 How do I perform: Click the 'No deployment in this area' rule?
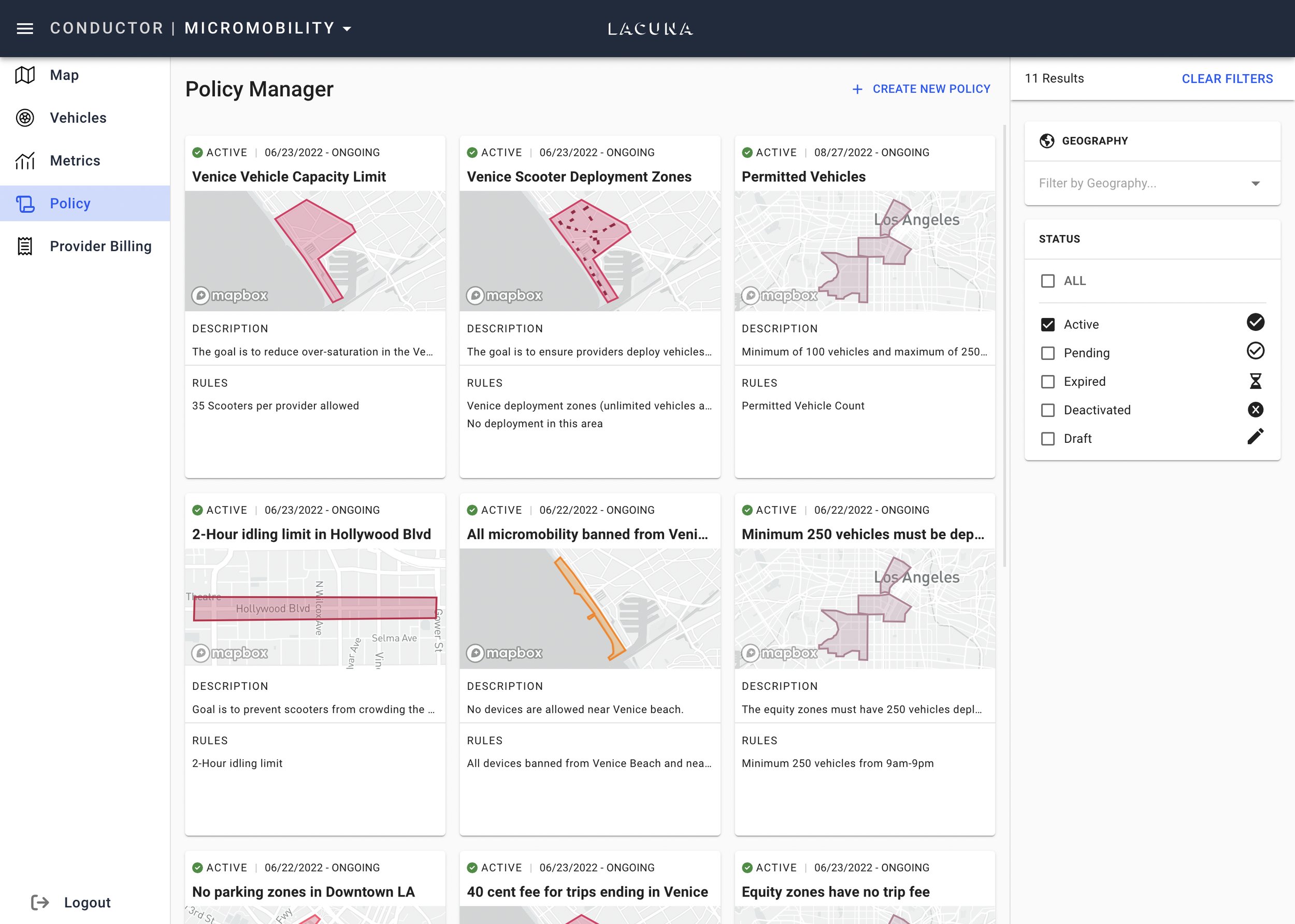[534, 423]
